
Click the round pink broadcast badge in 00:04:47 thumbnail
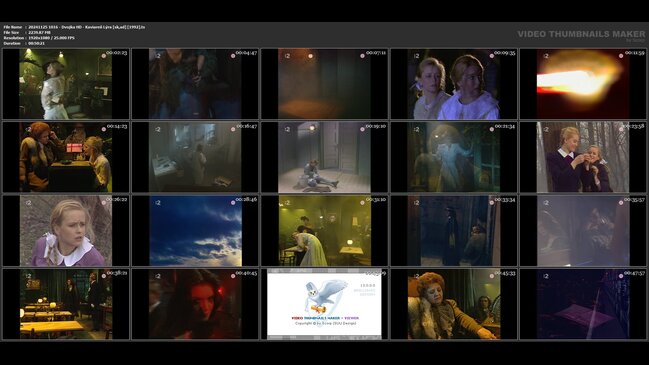coord(233,56)
